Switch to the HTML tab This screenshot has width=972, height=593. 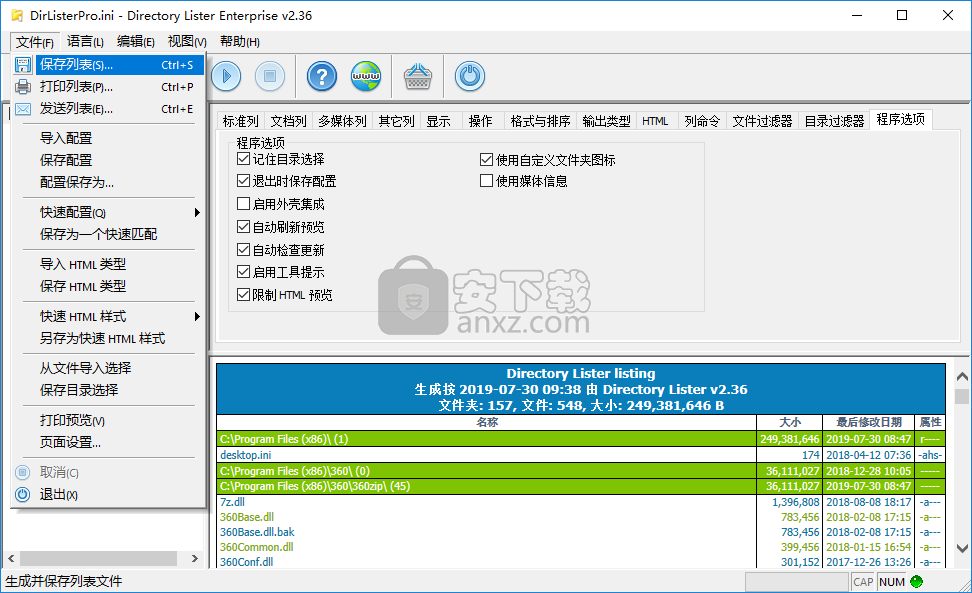coord(655,121)
